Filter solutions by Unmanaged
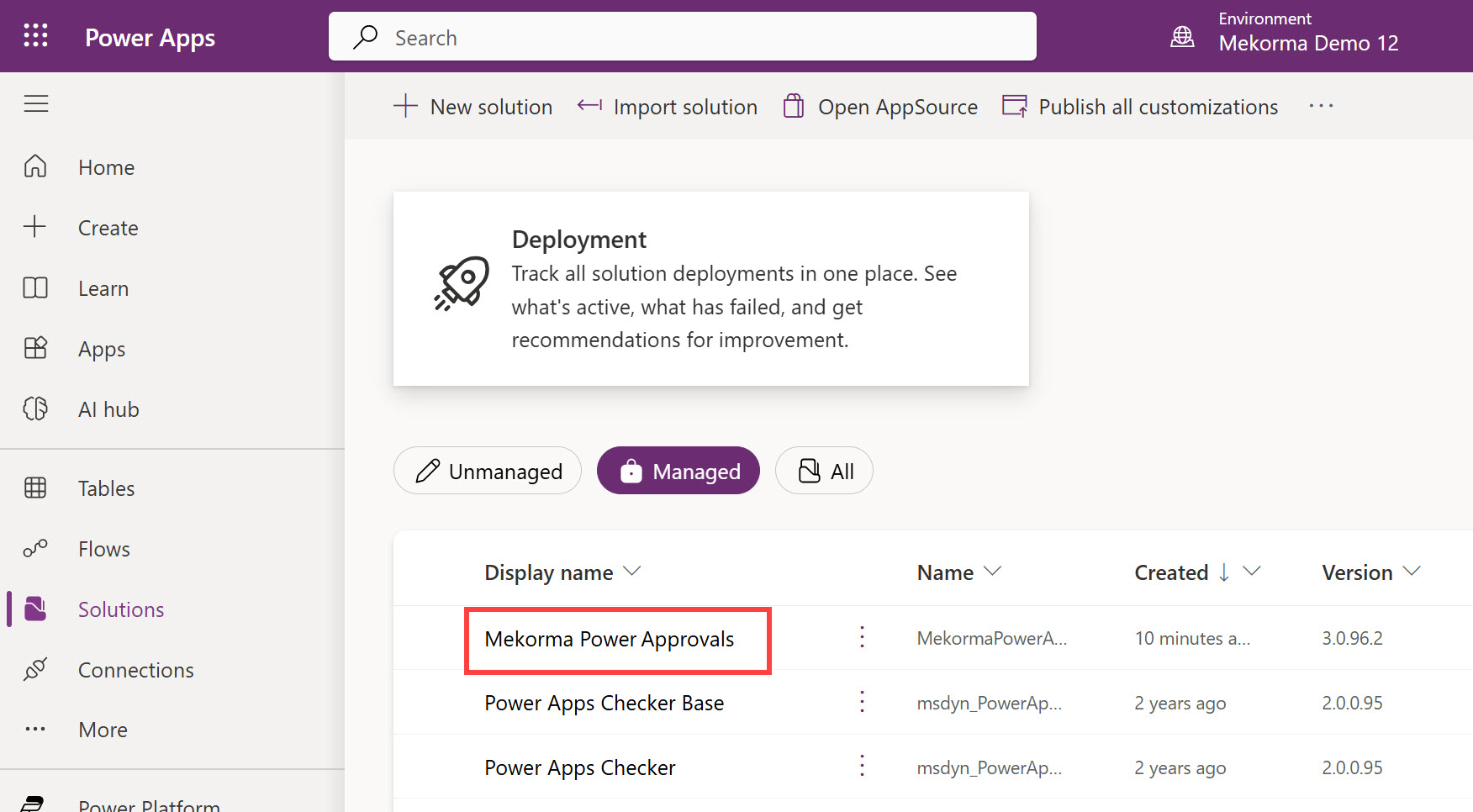 pos(488,471)
